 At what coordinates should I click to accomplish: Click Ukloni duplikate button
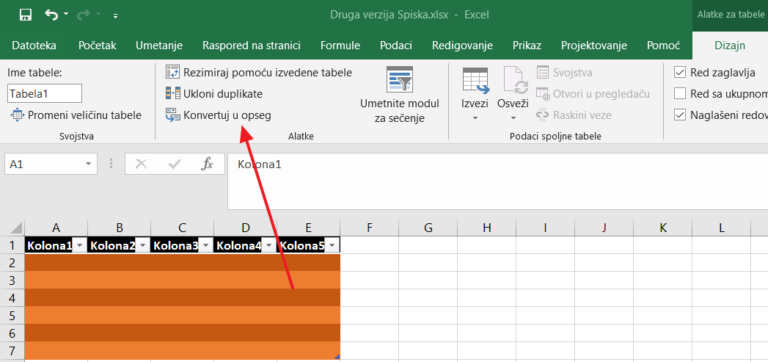pyautogui.click(x=214, y=94)
